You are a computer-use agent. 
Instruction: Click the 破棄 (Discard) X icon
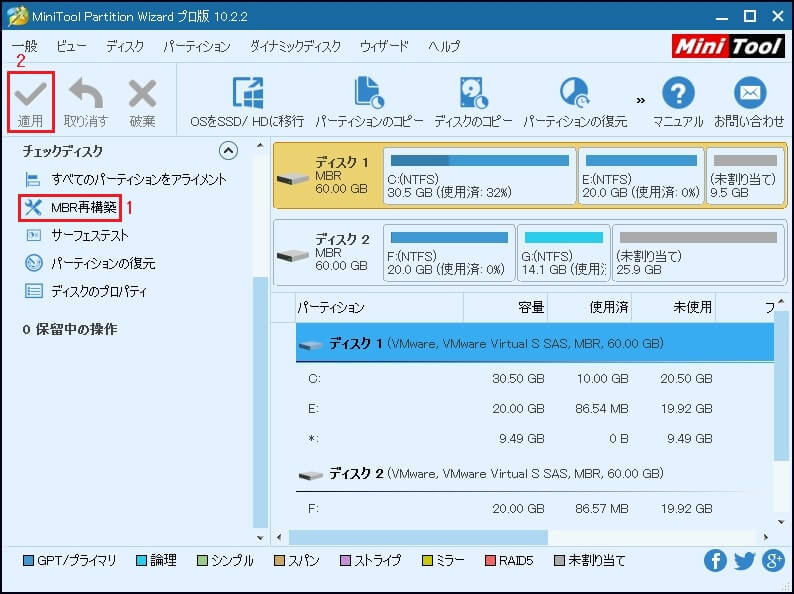(142, 94)
